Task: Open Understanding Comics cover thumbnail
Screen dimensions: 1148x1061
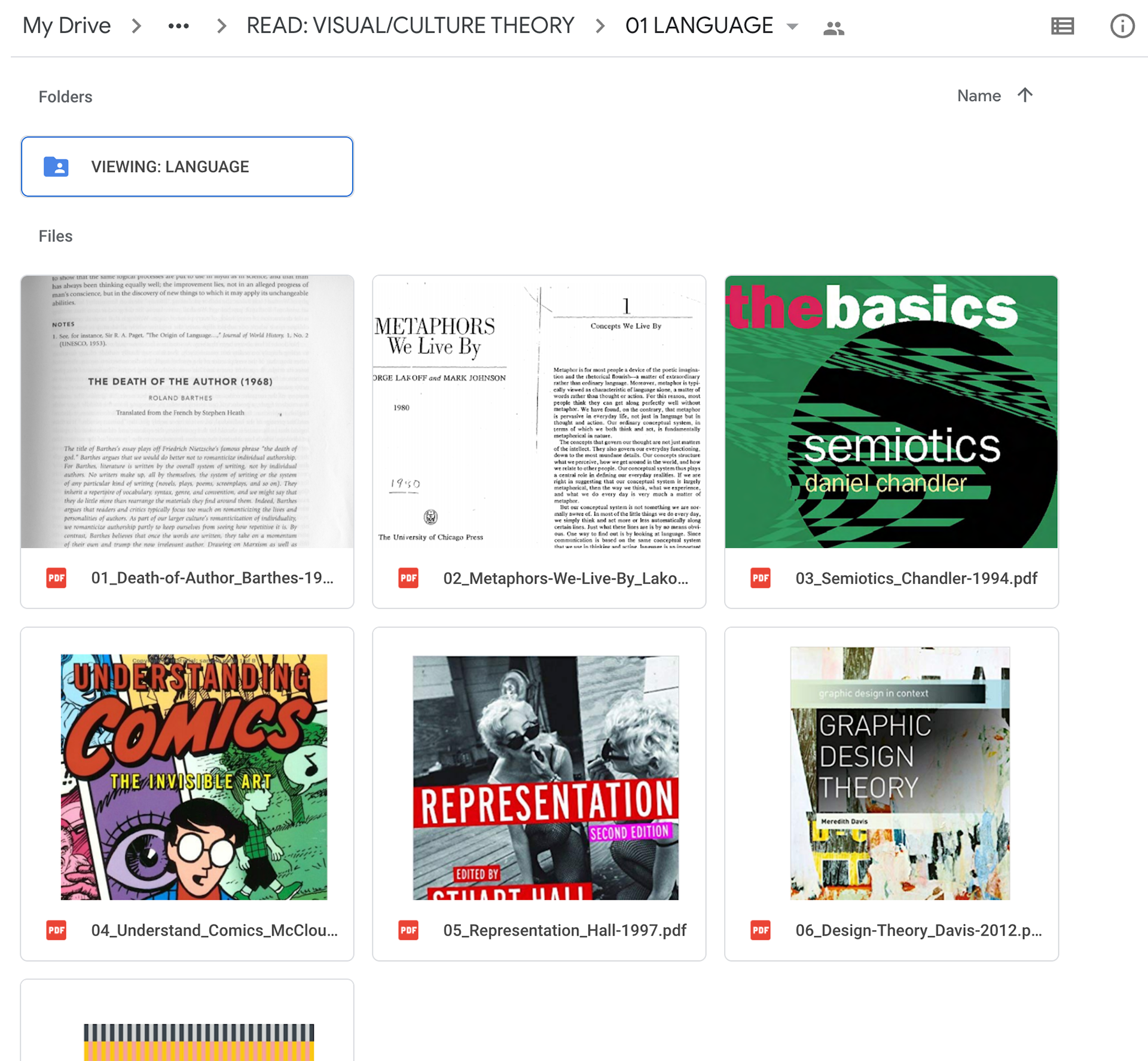Action: click(x=194, y=776)
